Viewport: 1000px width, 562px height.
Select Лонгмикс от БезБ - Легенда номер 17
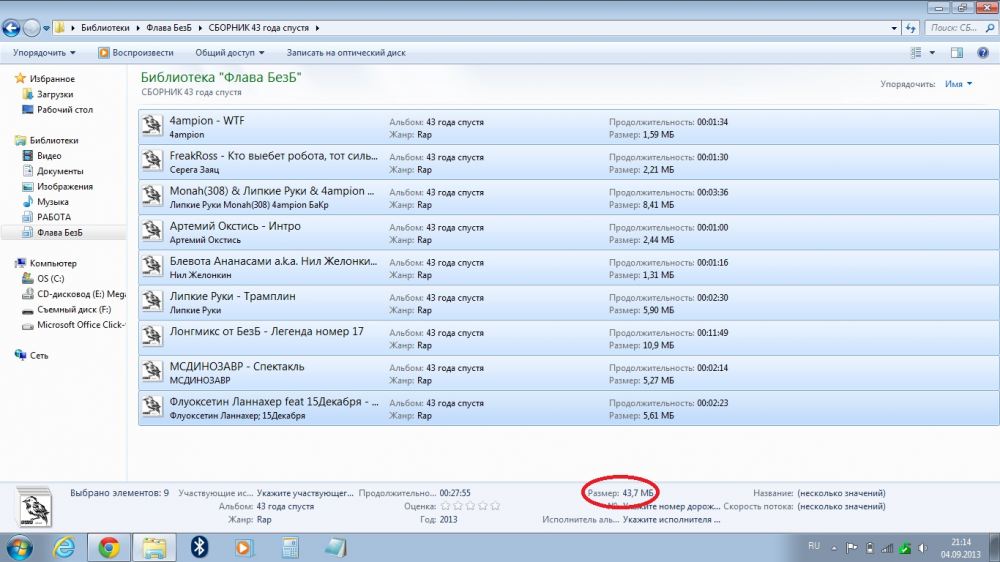(568, 337)
